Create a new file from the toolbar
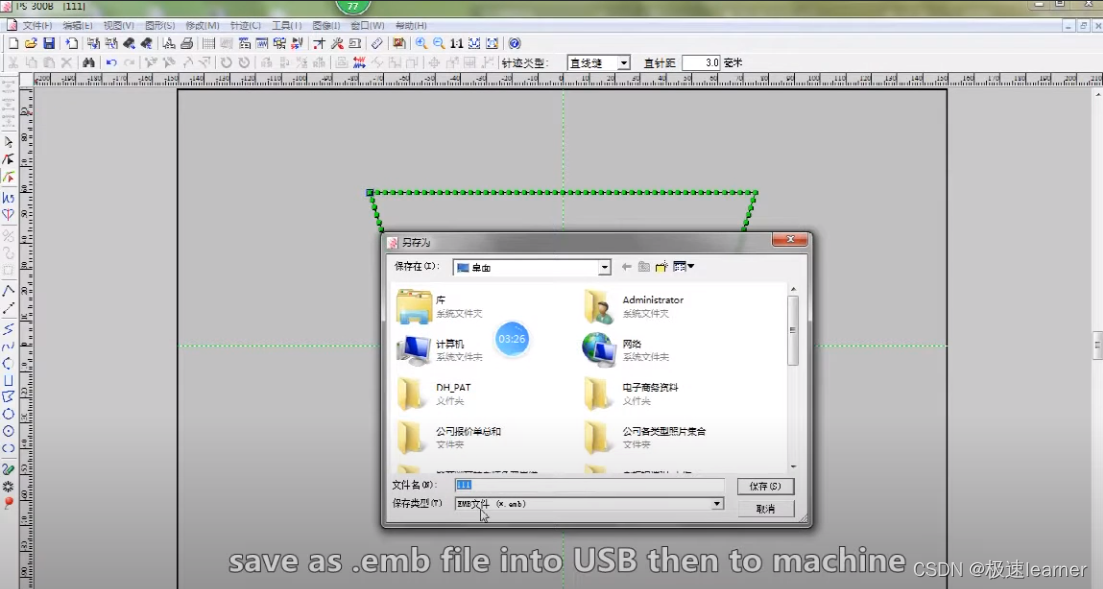Viewport: 1103px width, 589px height. (13, 44)
